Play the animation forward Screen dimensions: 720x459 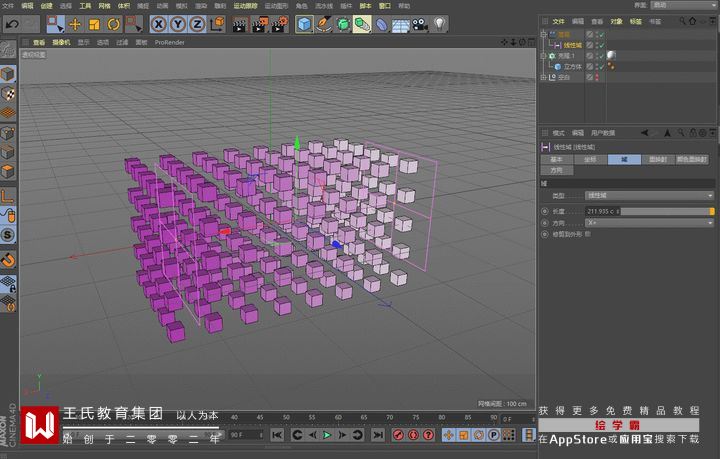click(327, 435)
